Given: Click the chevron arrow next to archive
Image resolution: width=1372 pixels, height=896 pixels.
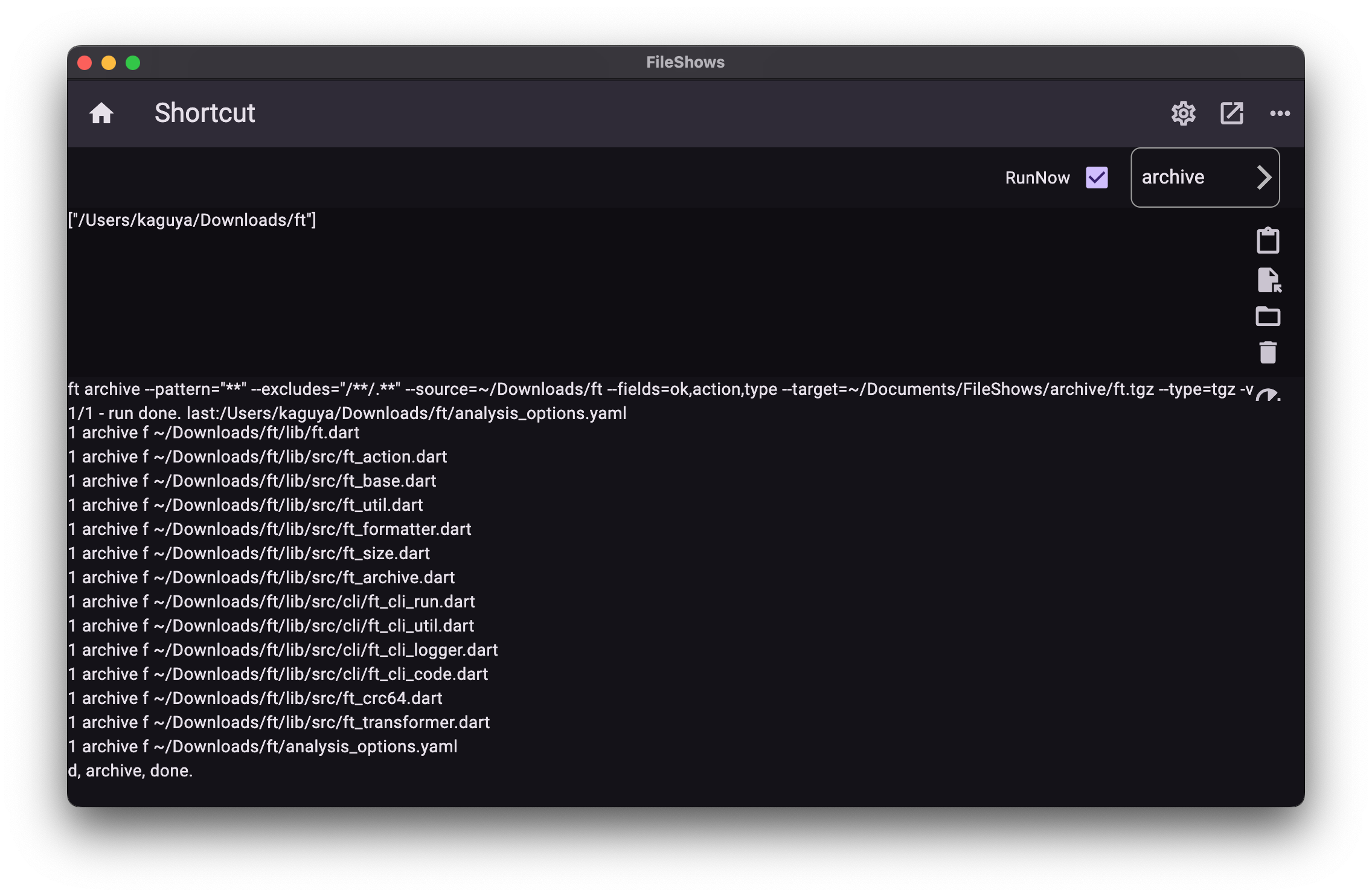Looking at the screenshot, I should point(1264,178).
